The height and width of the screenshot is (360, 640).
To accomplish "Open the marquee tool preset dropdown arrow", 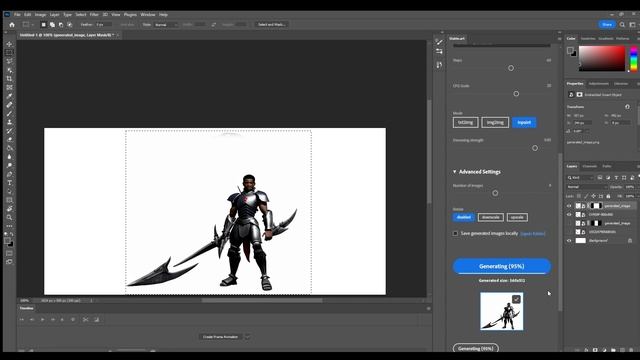I will [x=33, y=24].
